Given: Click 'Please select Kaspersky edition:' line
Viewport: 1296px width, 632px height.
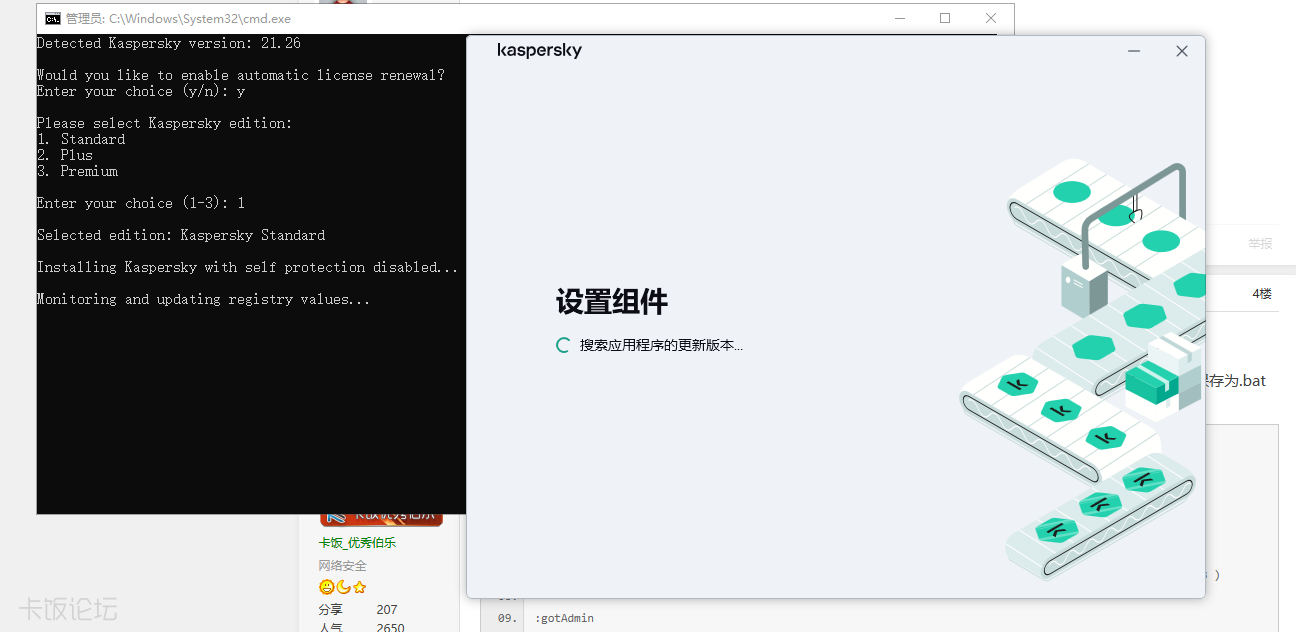Looking at the screenshot, I should [165, 123].
